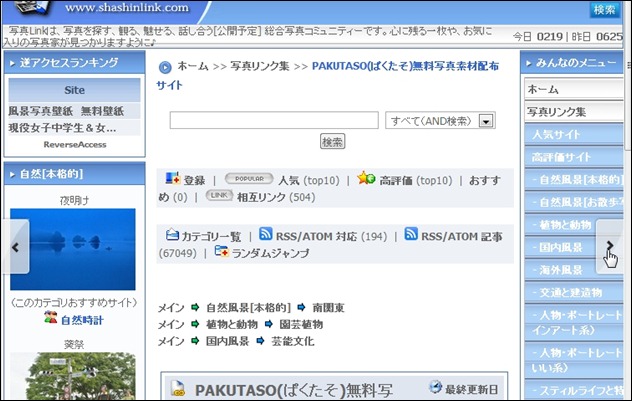Screen dimensions: 632x401
Task: Click RSS icon beside RSS/ATOM 対応
Action: 265,234
